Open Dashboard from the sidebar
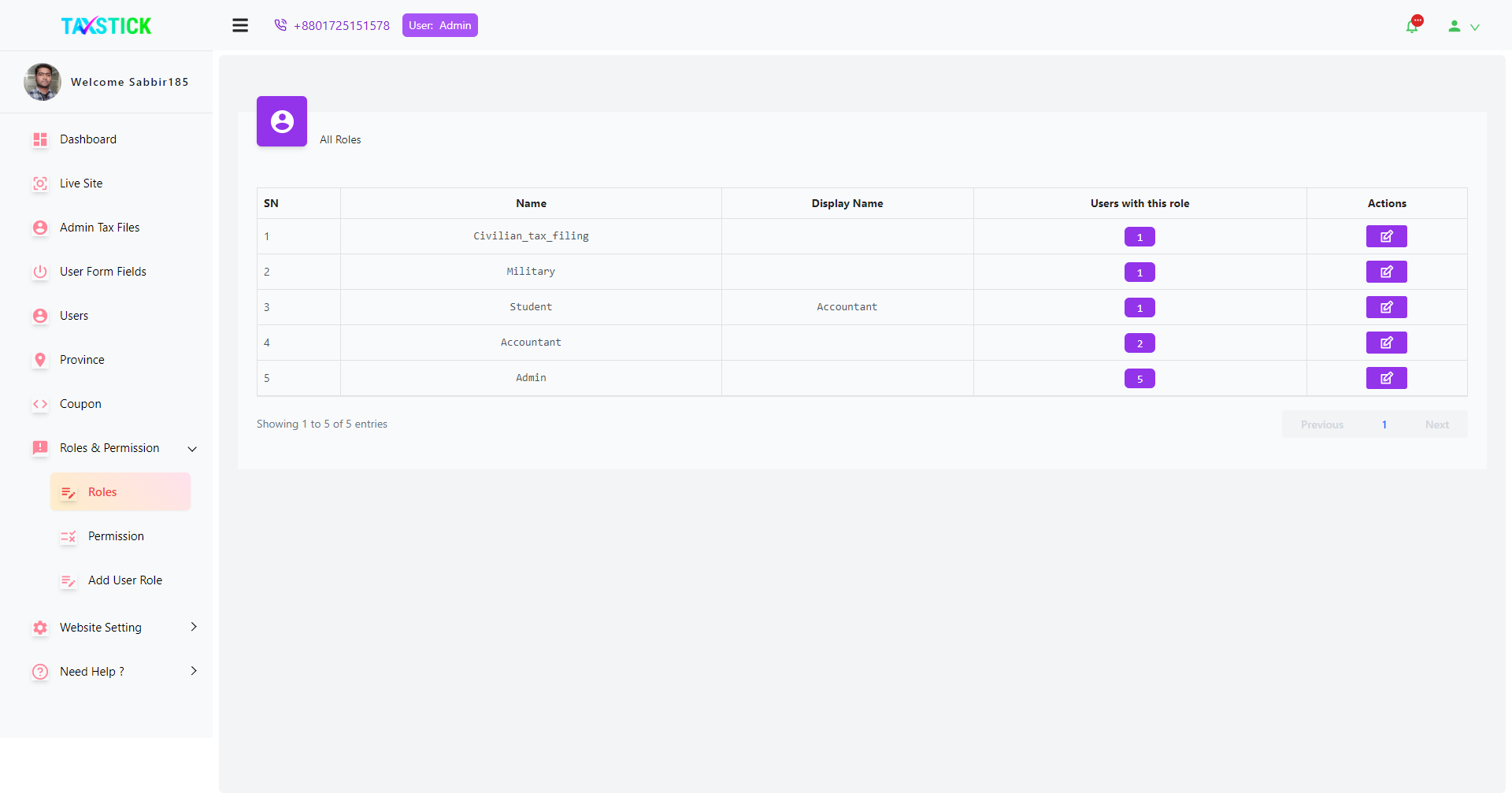 [88, 139]
